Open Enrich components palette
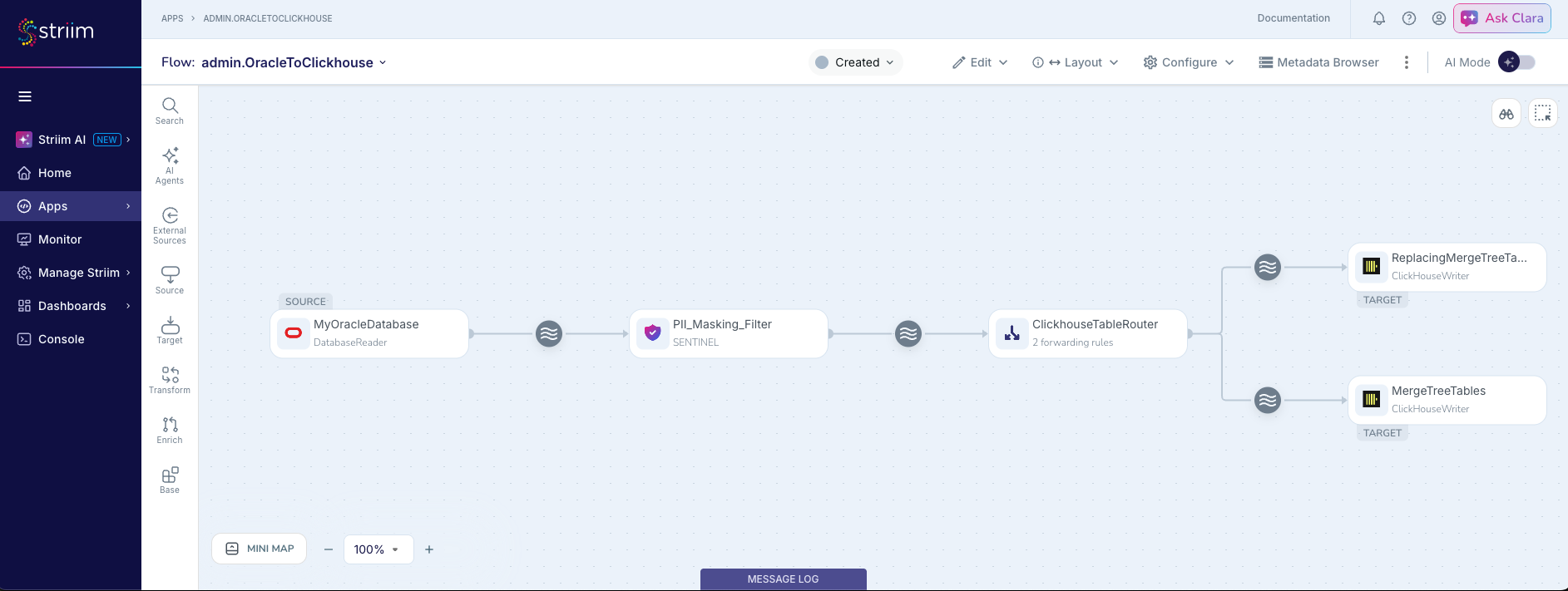Viewport: 1568px width, 591px height. 170,430
